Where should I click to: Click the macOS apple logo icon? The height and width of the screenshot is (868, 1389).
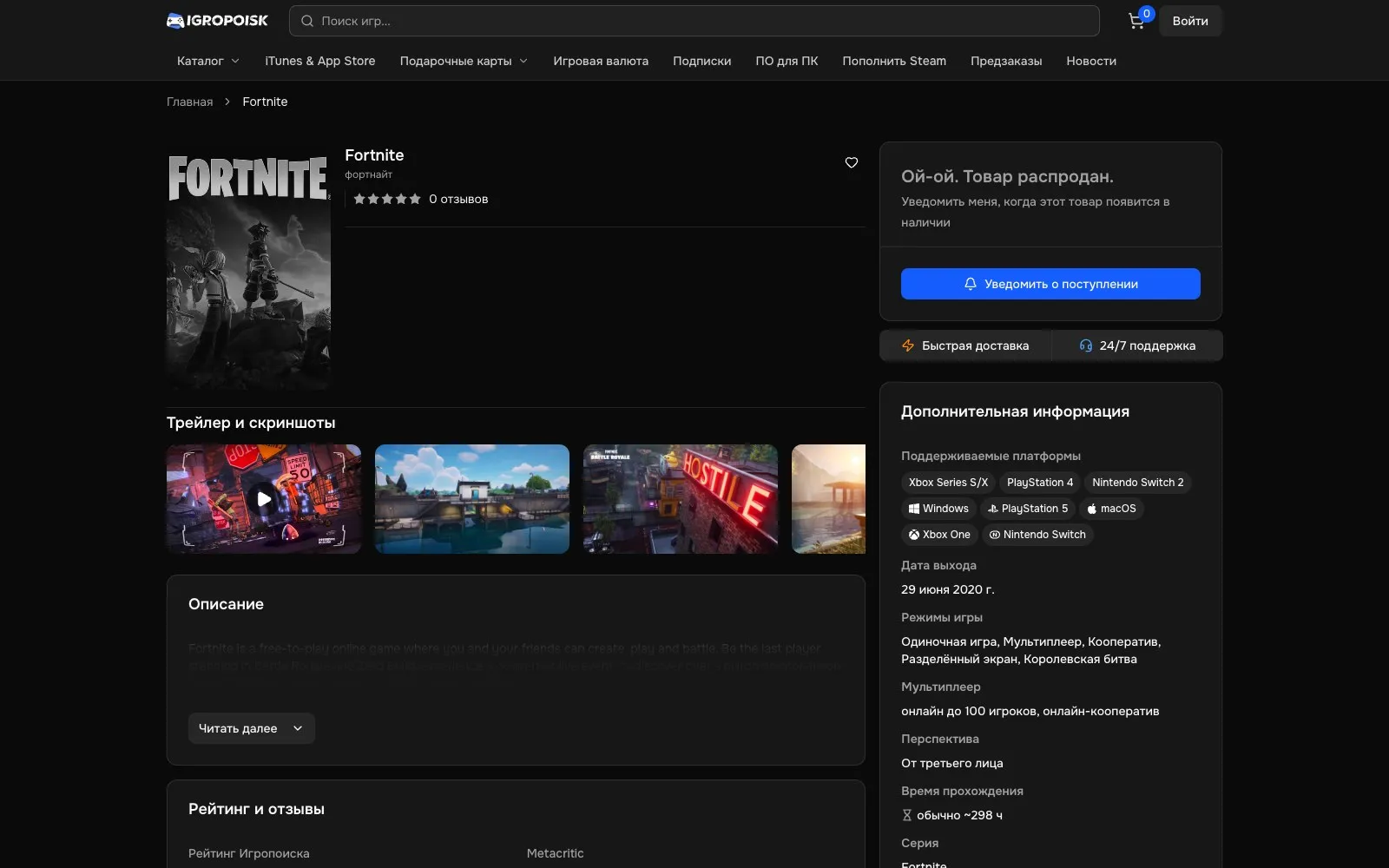(1092, 509)
